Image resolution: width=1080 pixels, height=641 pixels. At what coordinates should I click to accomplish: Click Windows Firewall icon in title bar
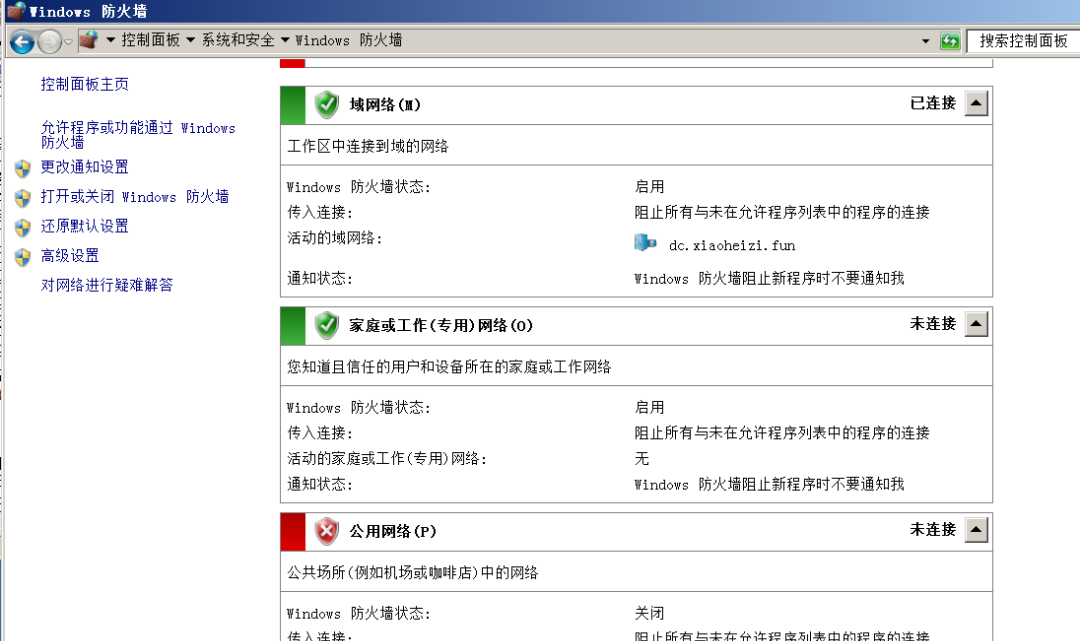point(16,11)
